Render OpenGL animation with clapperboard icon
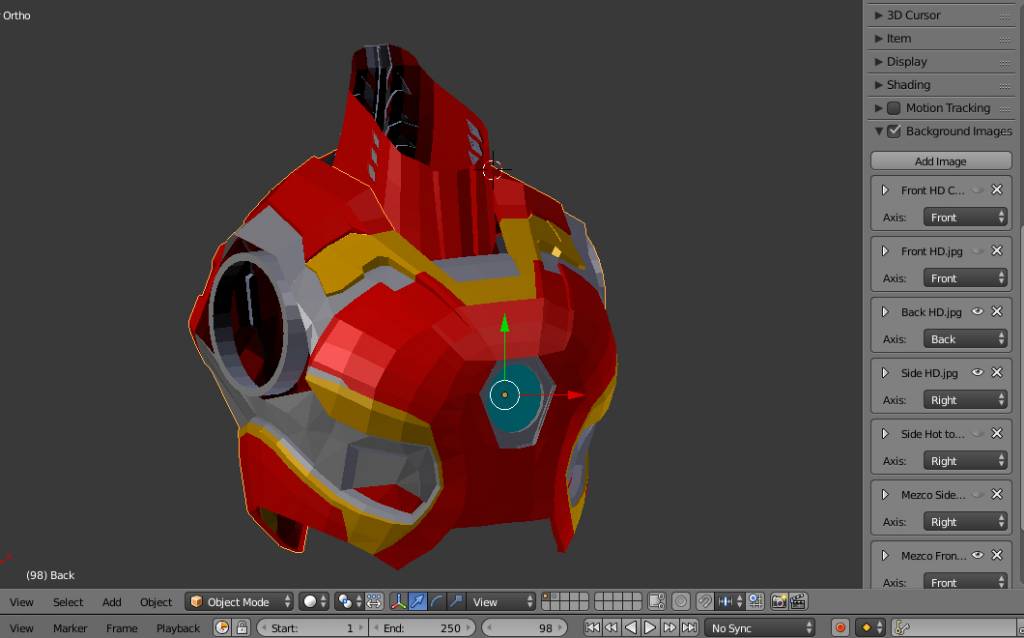1024x638 pixels. click(798, 601)
